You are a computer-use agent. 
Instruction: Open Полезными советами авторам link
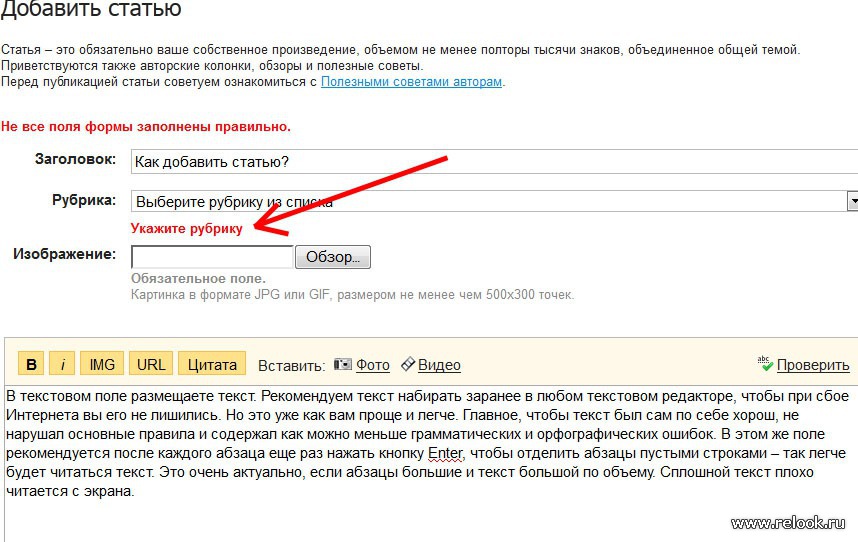tap(411, 82)
